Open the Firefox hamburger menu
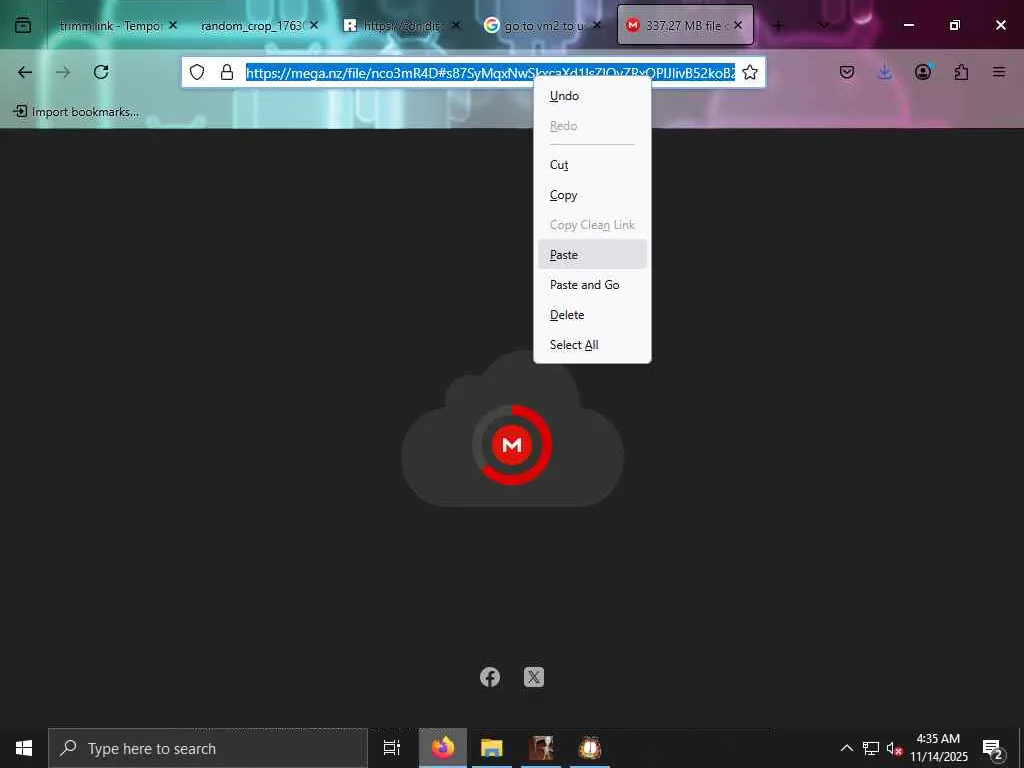This screenshot has height=768, width=1024. coord(999,72)
